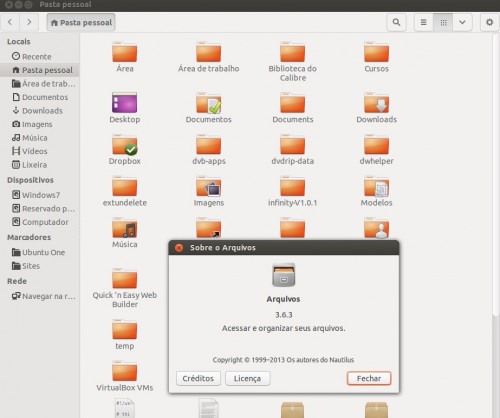The width and height of the screenshot is (500, 418).
Task: Select Pasta pessoal in the sidebar
Action: (x=40, y=70)
